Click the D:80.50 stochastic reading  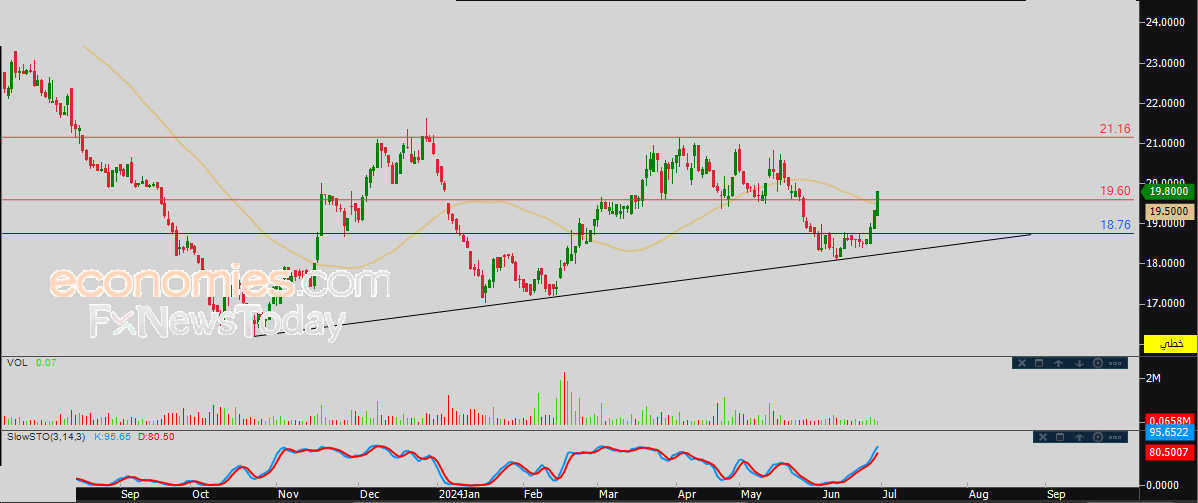coord(157,436)
